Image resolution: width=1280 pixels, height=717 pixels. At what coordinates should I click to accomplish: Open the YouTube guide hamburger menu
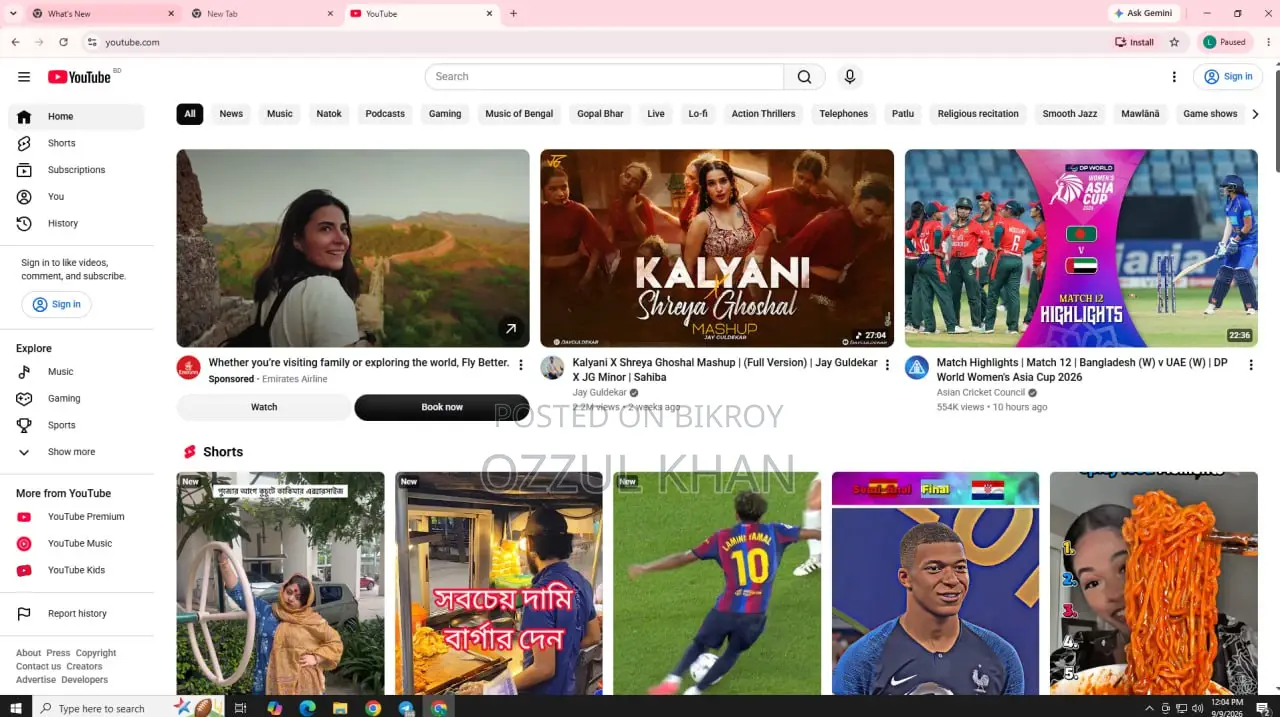point(24,77)
